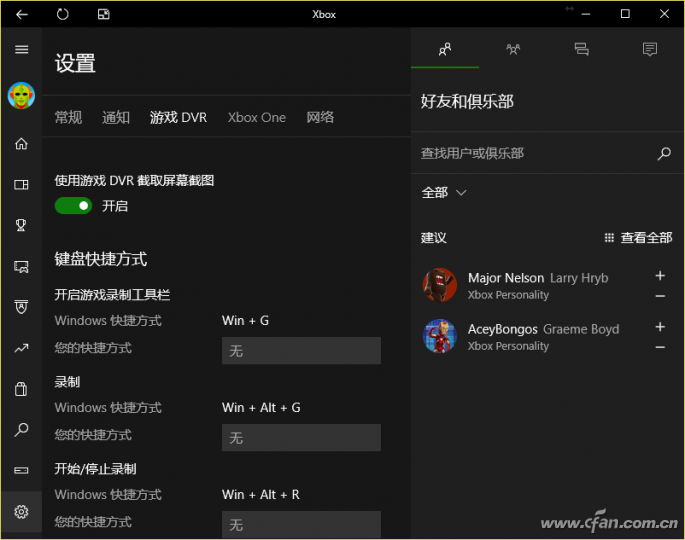Open the hamburger navigation menu

[21, 49]
